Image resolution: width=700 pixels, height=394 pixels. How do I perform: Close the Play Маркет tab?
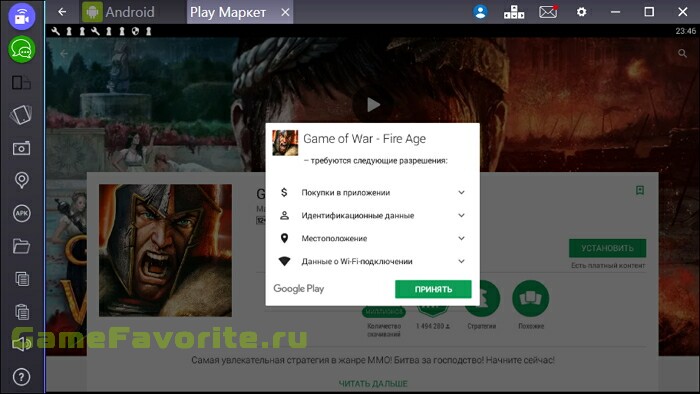[285, 12]
